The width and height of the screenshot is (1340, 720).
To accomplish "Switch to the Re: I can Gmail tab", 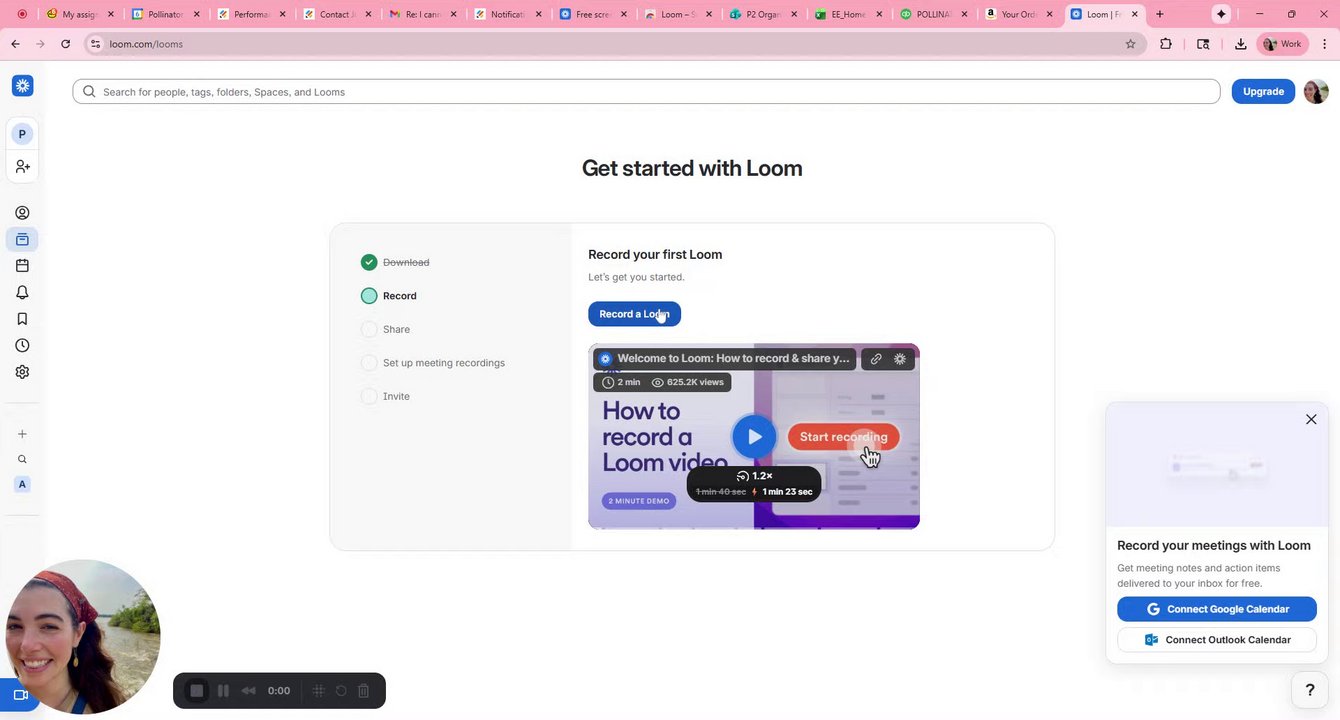I will [x=424, y=14].
